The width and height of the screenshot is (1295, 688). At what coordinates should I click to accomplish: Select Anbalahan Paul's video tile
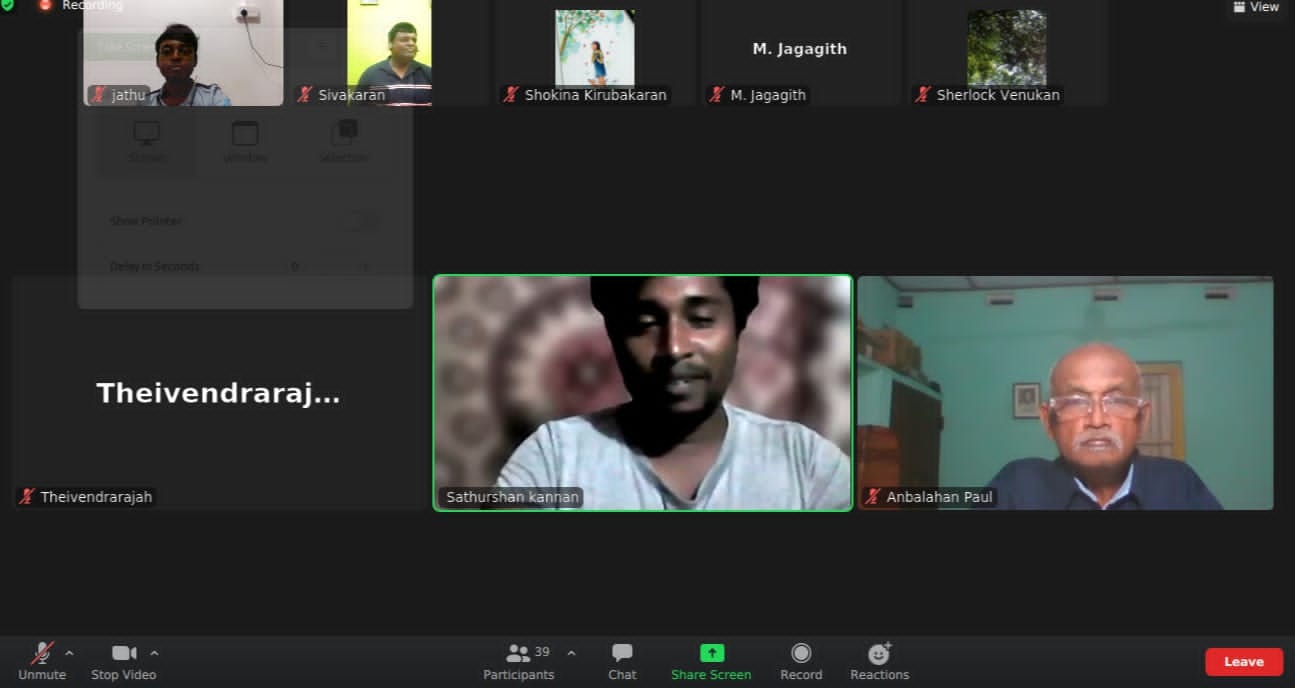coord(1066,393)
